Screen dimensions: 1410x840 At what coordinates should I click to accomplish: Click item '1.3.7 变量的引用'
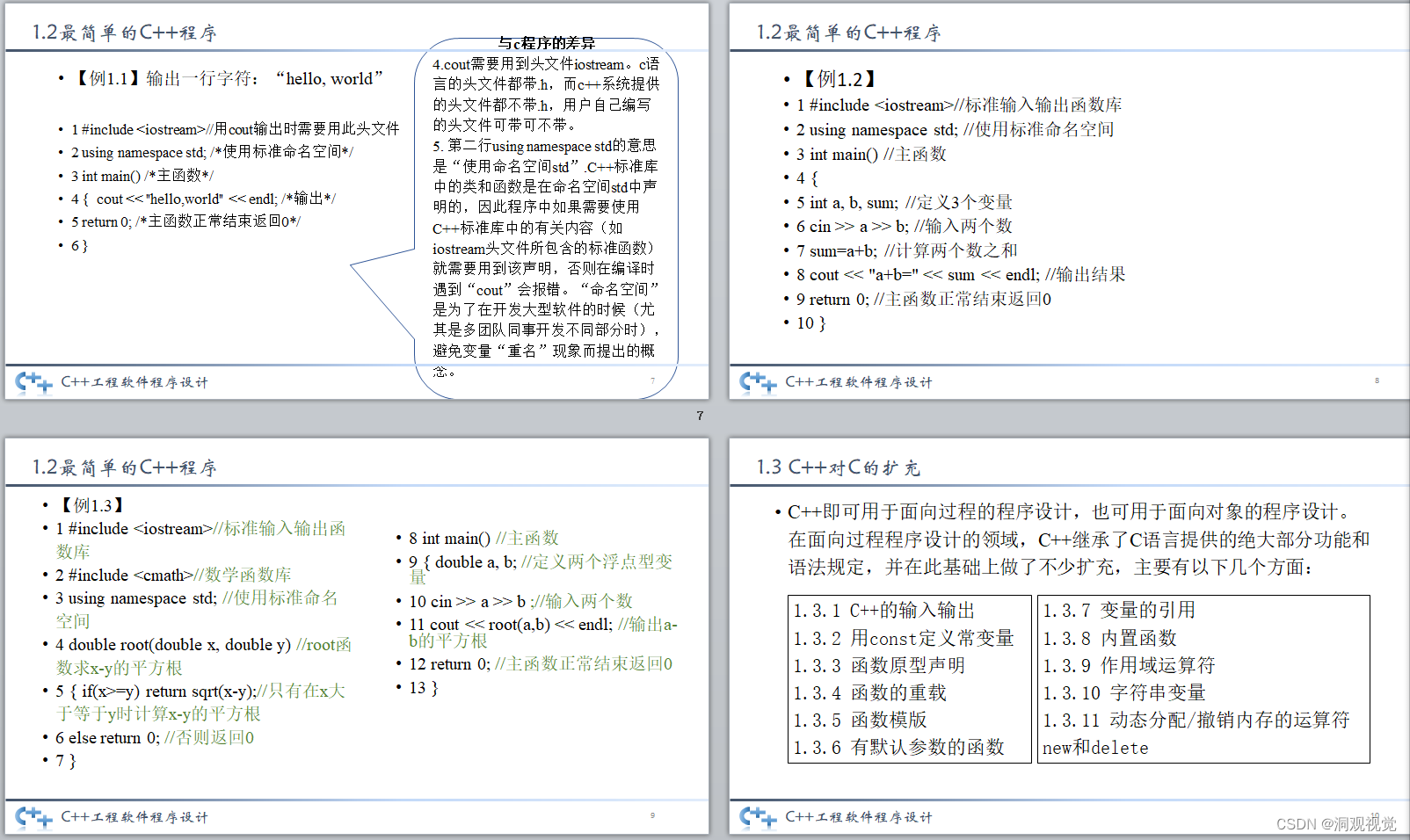[x=1119, y=611]
